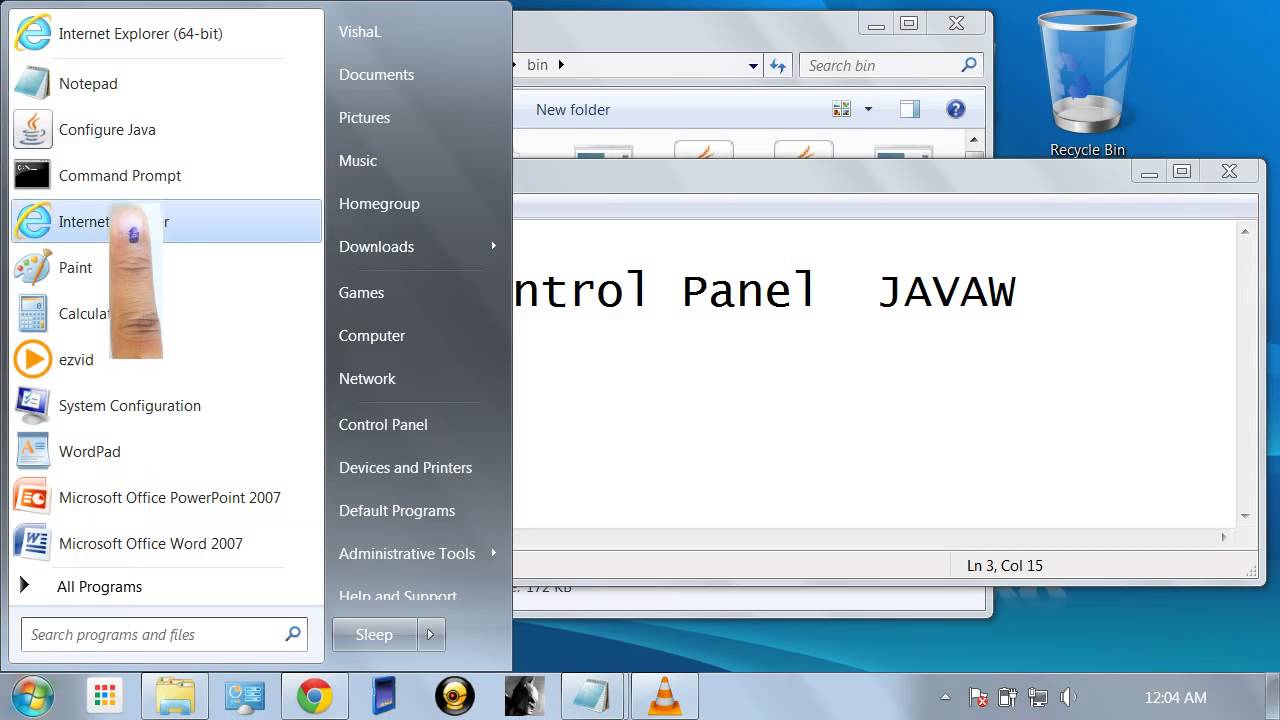Viewport: 1280px width, 720px height.
Task: Open Internet Explorer (64-bit) from Start menu
Action: point(166,34)
